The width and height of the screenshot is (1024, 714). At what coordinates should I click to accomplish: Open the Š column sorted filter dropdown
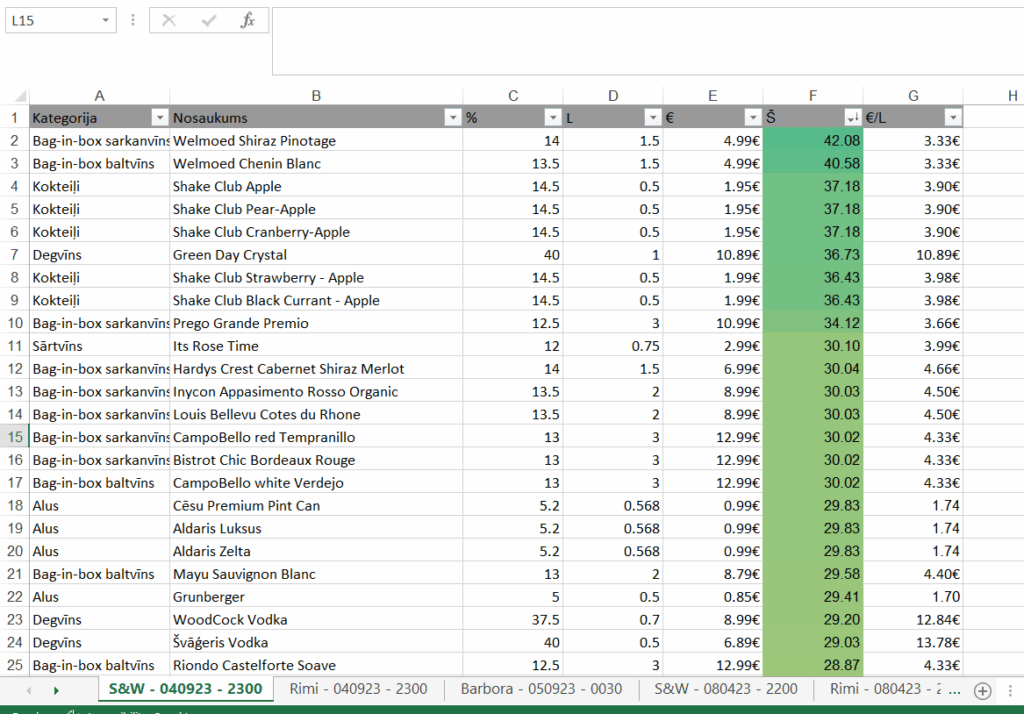(852, 118)
